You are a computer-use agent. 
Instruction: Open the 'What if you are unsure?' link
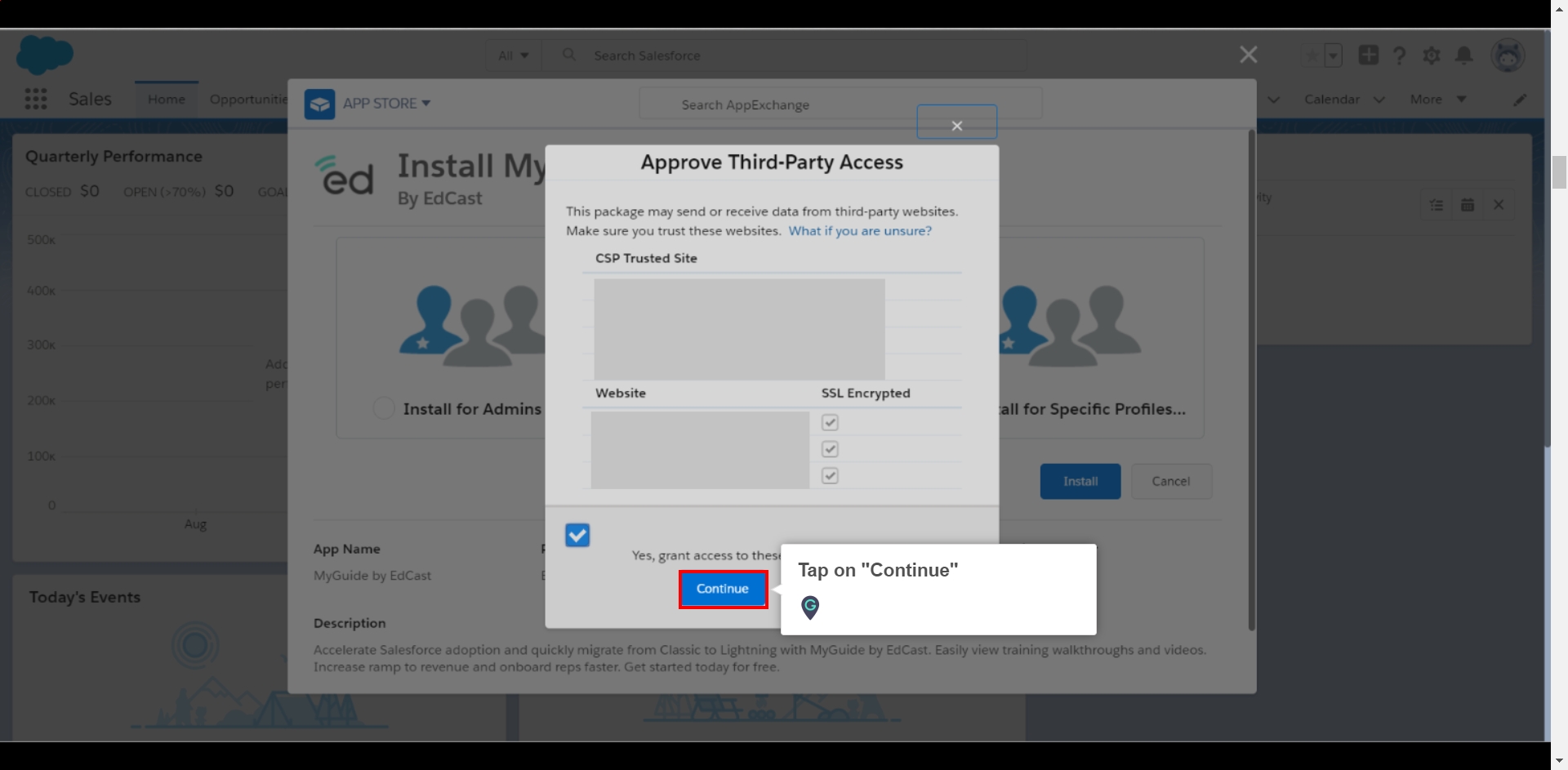(x=860, y=231)
